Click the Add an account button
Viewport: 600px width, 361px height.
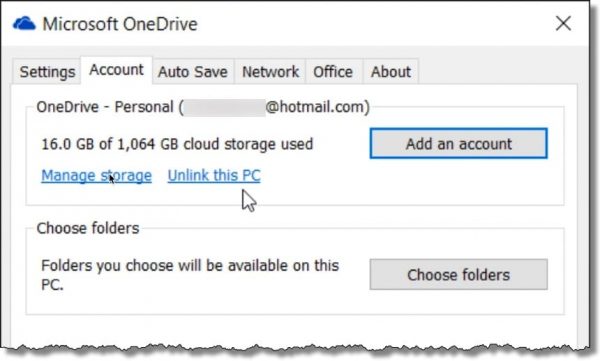tap(458, 144)
